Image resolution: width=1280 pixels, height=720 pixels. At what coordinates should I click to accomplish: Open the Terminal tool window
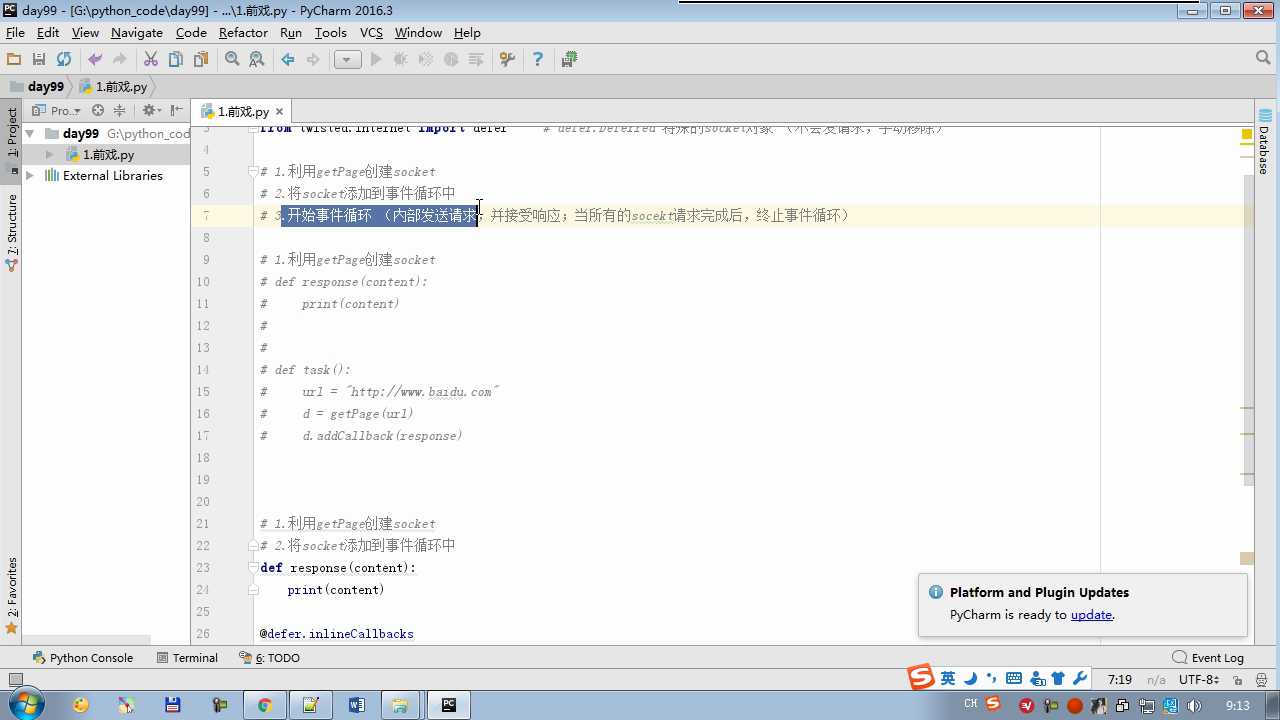click(187, 658)
